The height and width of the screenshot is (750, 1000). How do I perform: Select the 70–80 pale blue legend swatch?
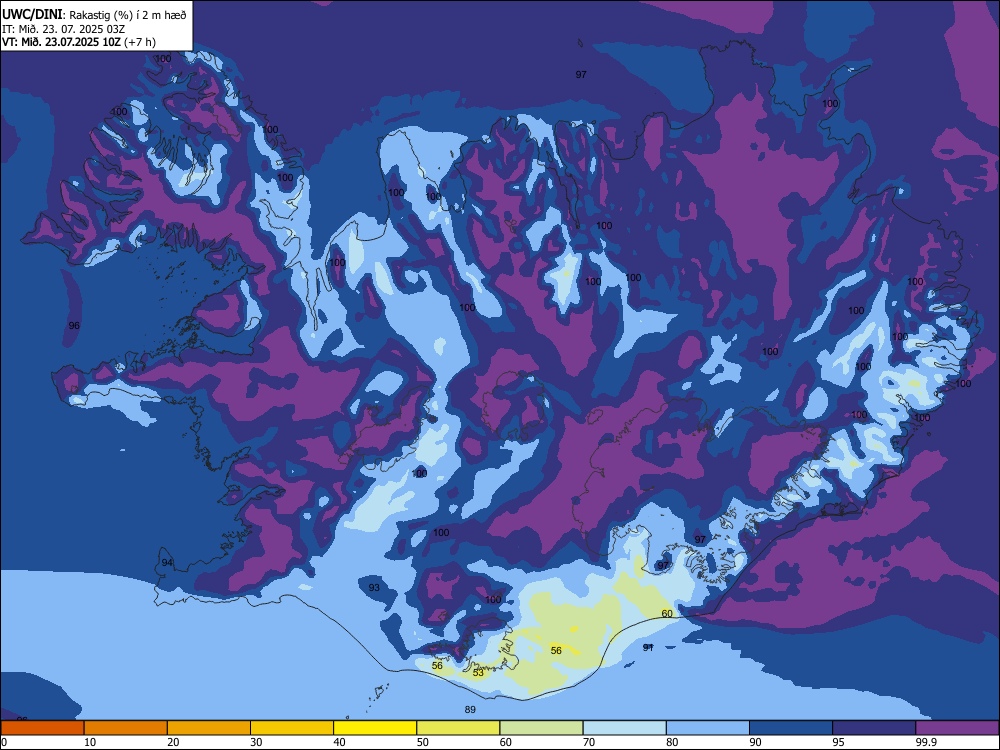[624, 728]
